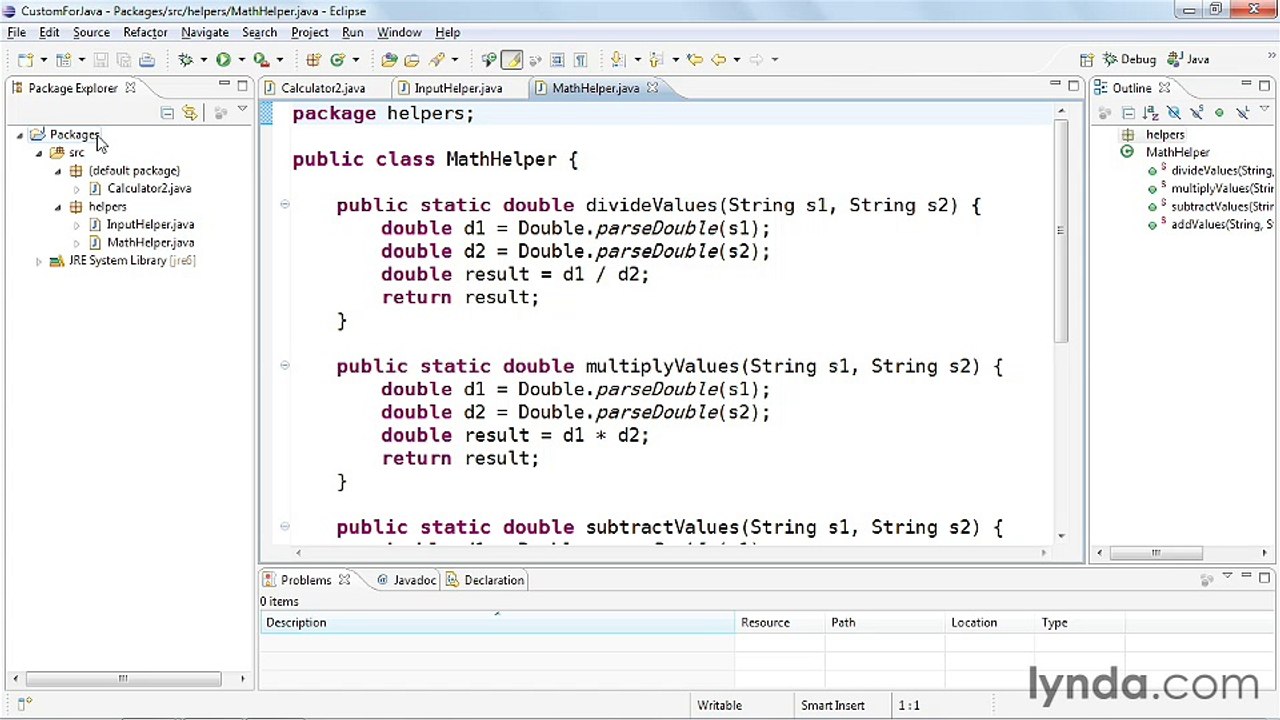Click the Open Perspective icon
Image resolution: width=1280 pixels, height=720 pixels.
click(x=1087, y=60)
